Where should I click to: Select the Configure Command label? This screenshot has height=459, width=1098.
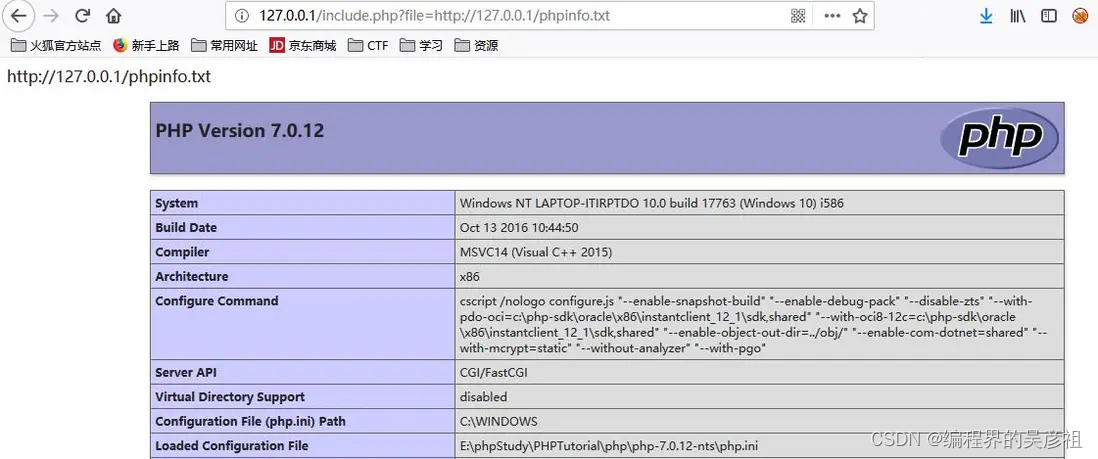coord(216,301)
